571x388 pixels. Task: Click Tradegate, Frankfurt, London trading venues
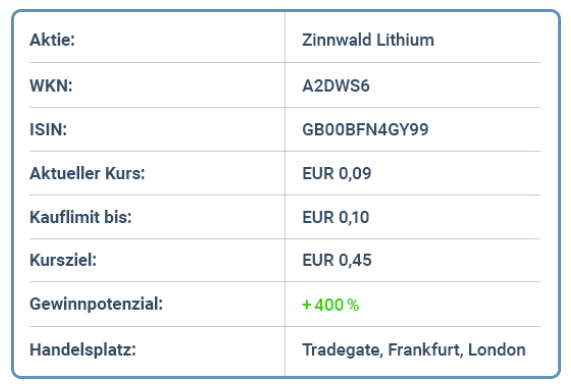(x=414, y=350)
